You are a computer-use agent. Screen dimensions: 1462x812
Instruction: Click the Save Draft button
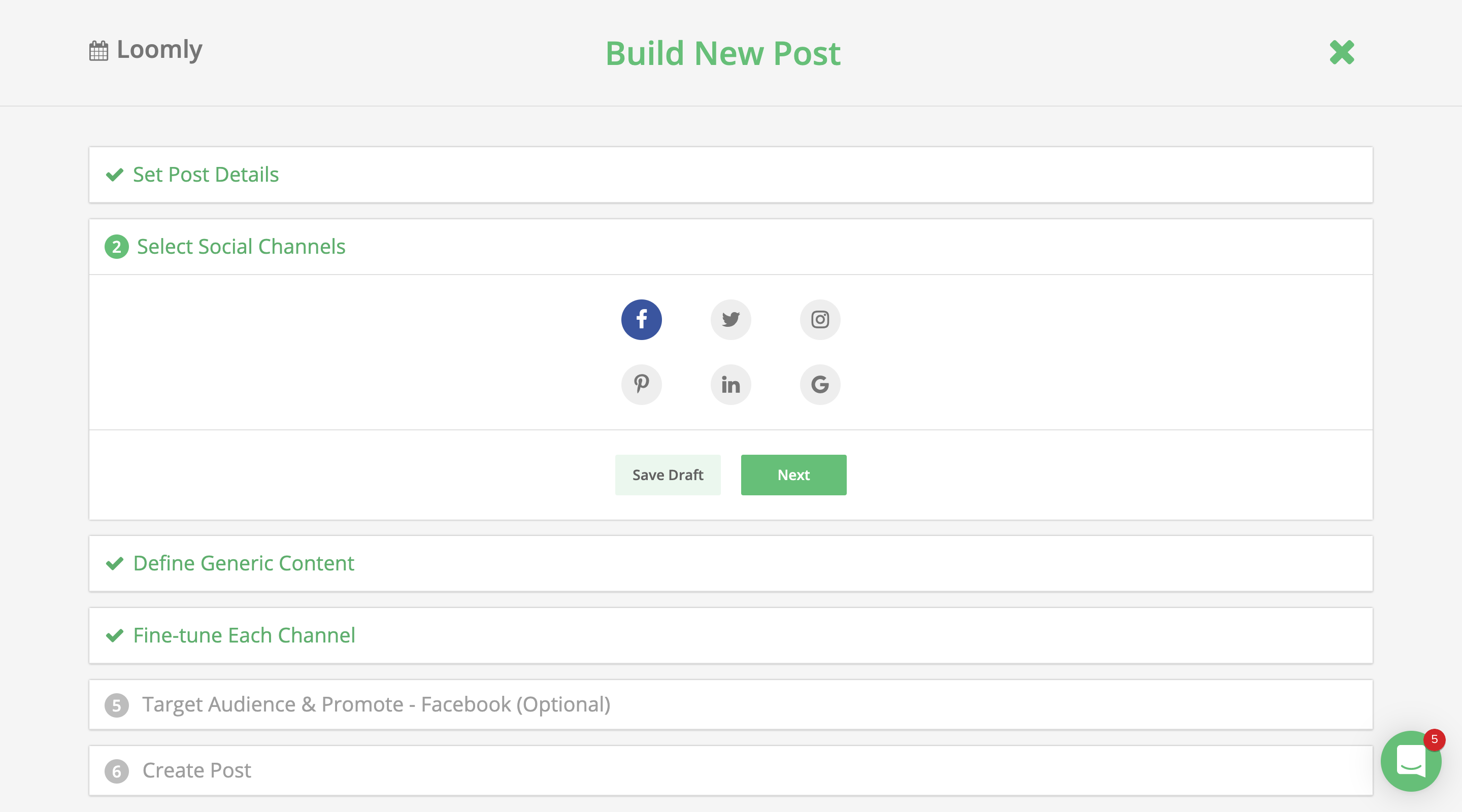pyautogui.click(x=668, y=475)
